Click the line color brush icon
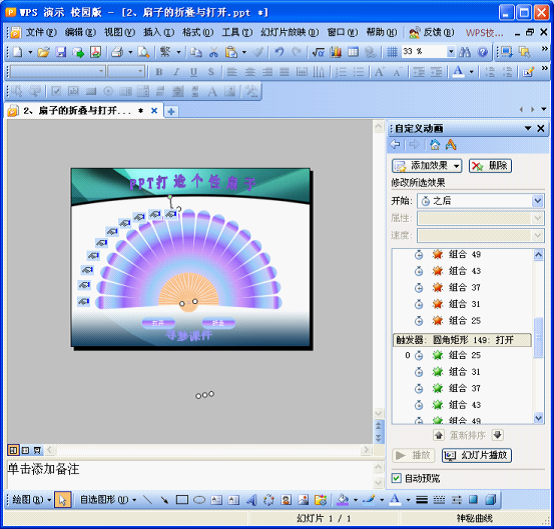554x529 pixels. click(369, 500)
